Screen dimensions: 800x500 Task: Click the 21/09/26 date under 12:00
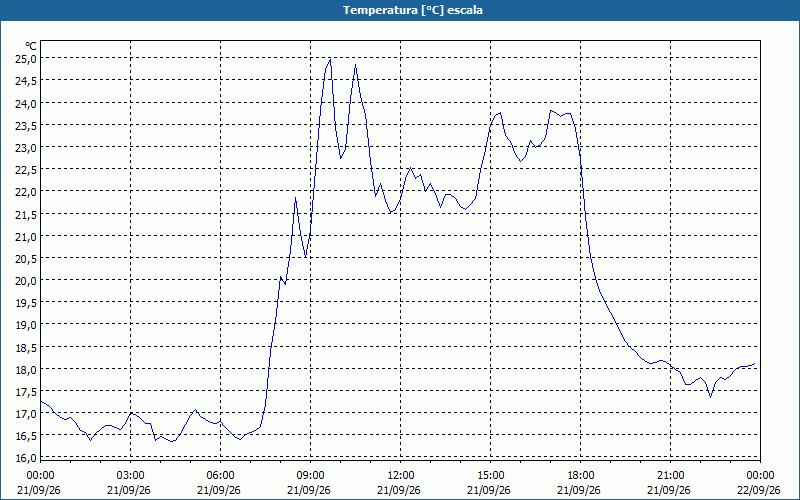(401, 490)
